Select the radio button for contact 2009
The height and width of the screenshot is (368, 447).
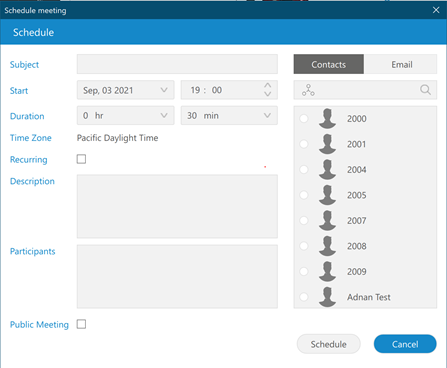pos(304,271)
